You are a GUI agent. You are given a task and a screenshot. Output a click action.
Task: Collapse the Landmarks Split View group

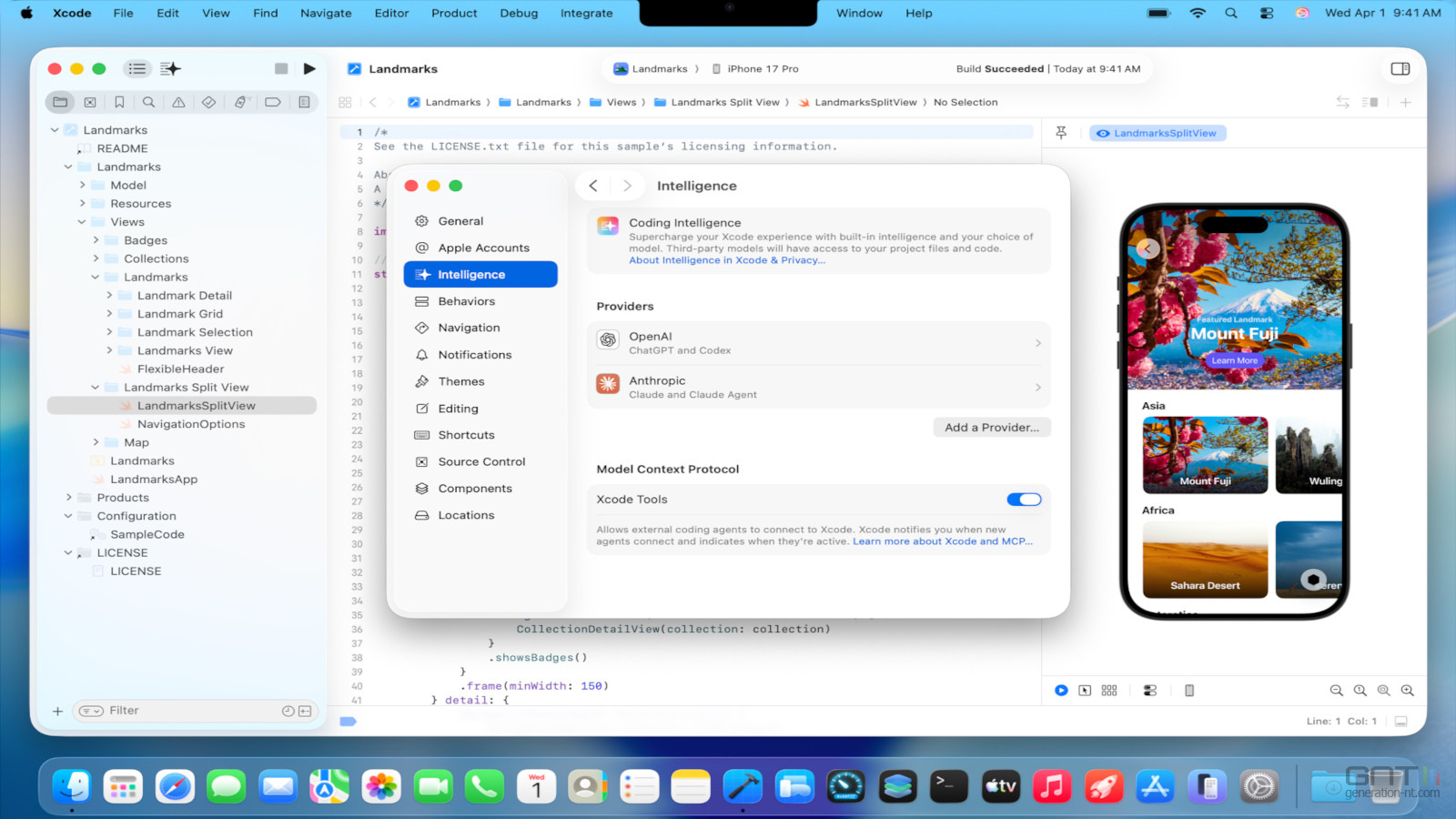tap(95, 387)
